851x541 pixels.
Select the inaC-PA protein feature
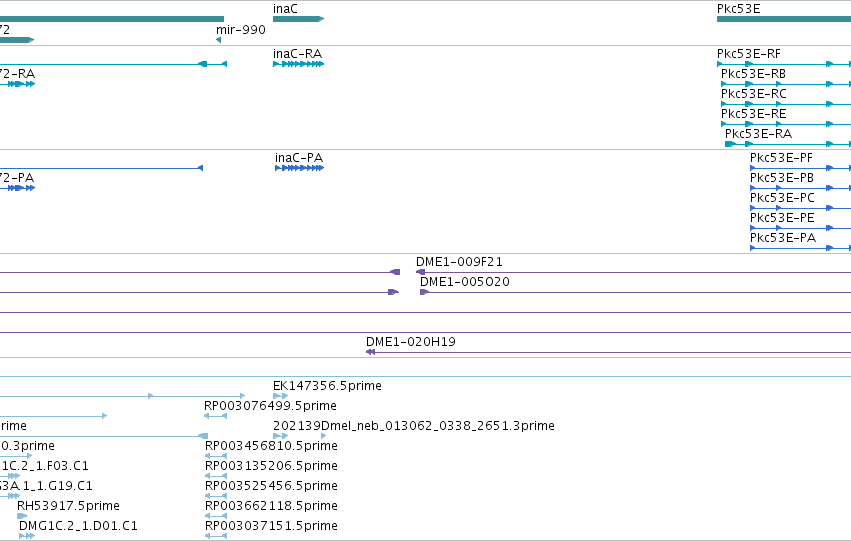point(300,168)
